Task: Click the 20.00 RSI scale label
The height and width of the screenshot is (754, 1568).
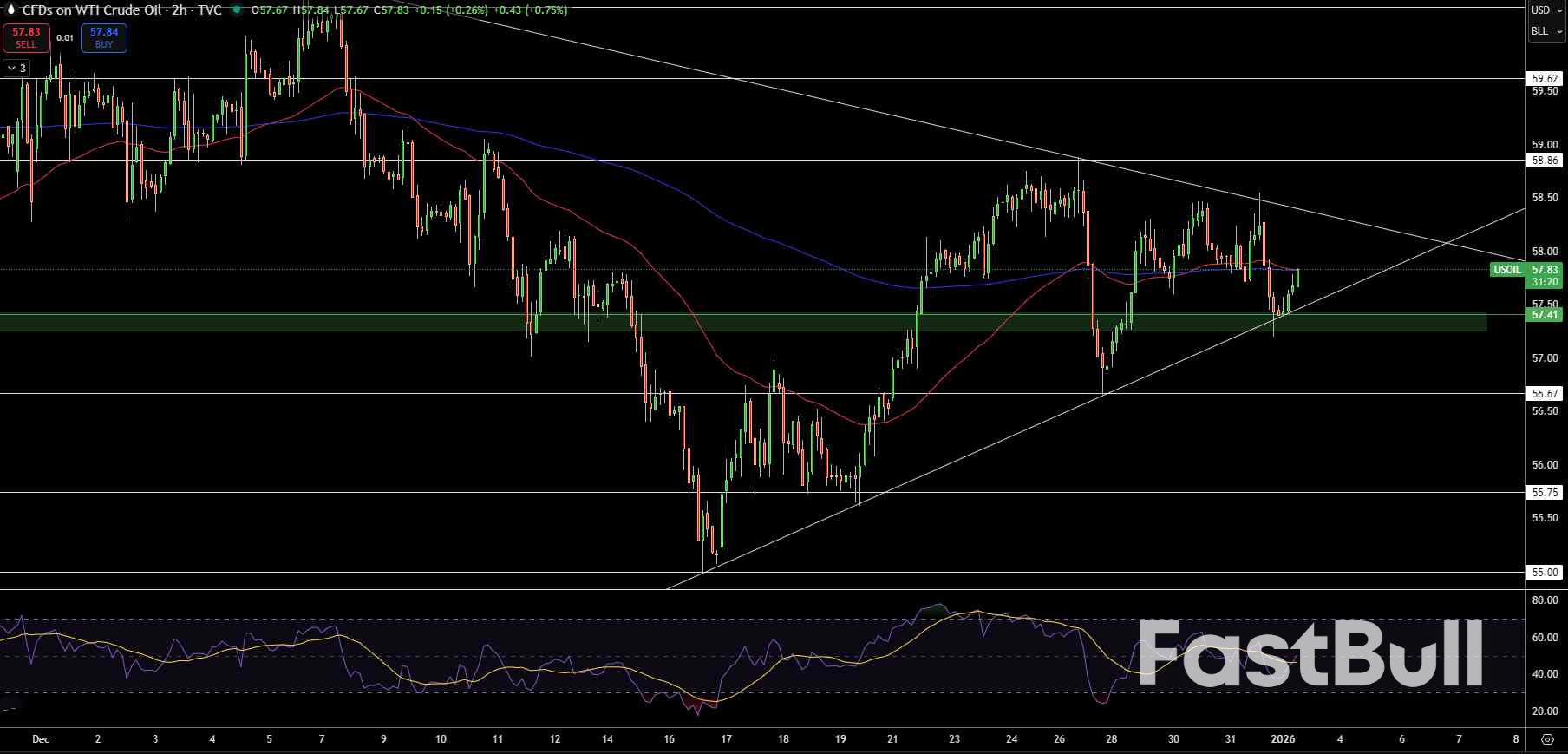Action: (1545, 711)
